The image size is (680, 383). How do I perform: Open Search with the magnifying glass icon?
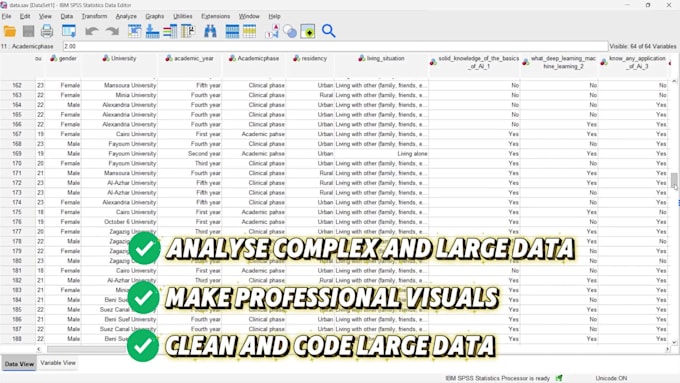pyautogui.click(x=328, y=31)
